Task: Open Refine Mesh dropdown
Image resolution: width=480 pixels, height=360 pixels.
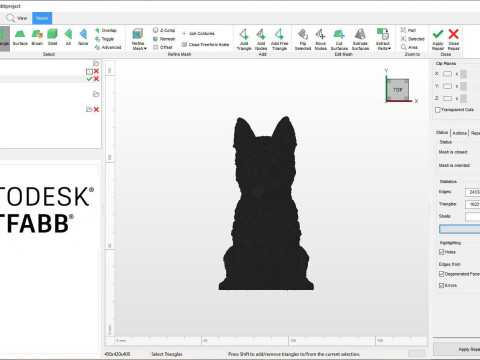Action: (138, 39)
